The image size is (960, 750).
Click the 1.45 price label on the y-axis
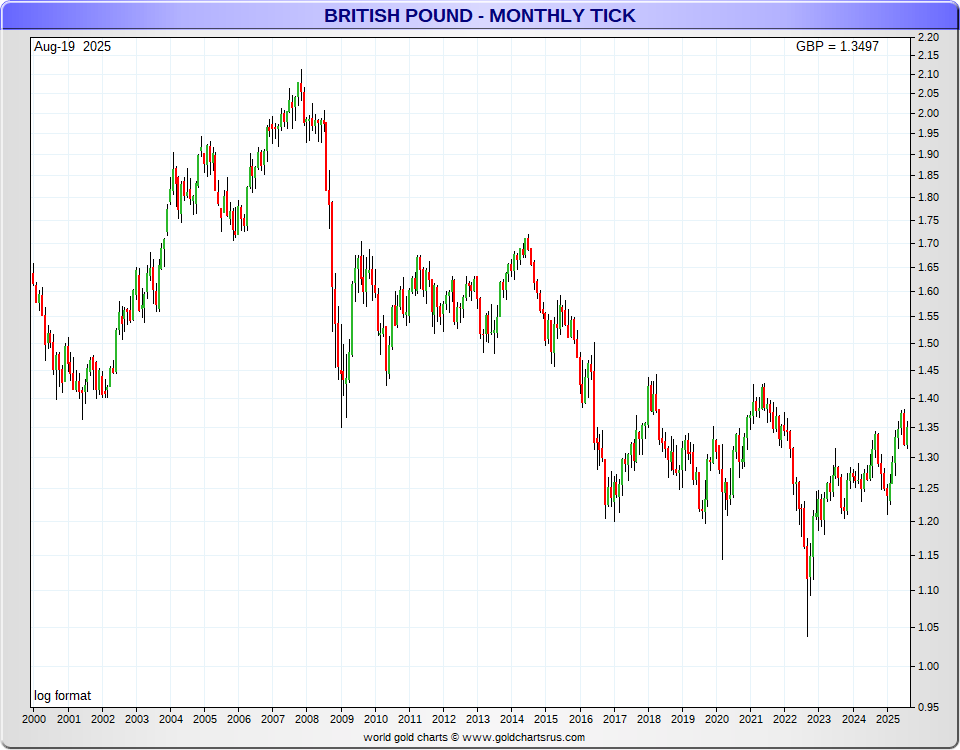point(929,370)
